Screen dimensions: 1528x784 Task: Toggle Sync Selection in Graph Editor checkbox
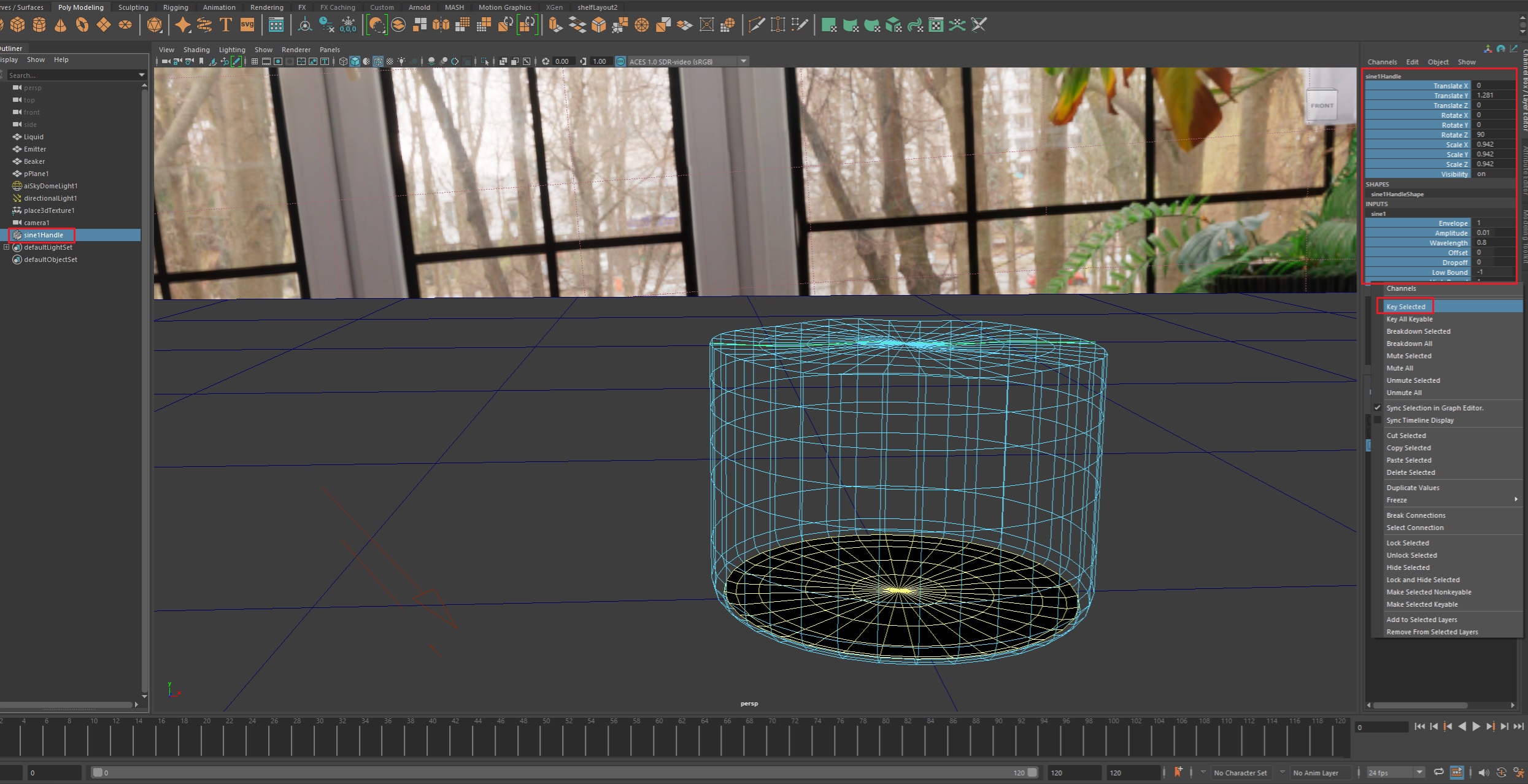click(1378, 408)
